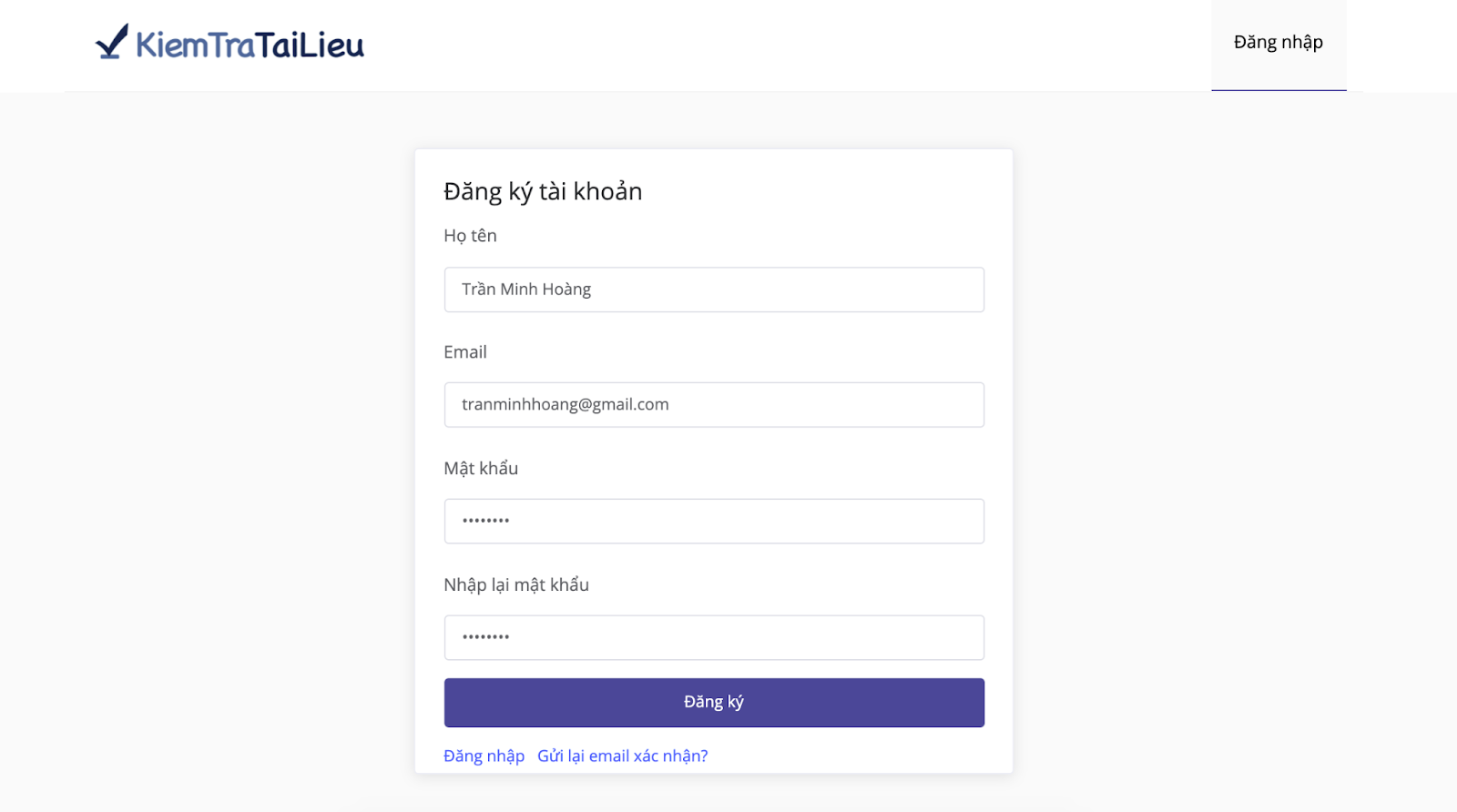Click masked dots in the confirm password box
The width and height of the screenshot is (1457, 812).
click(x=485, y=637)
